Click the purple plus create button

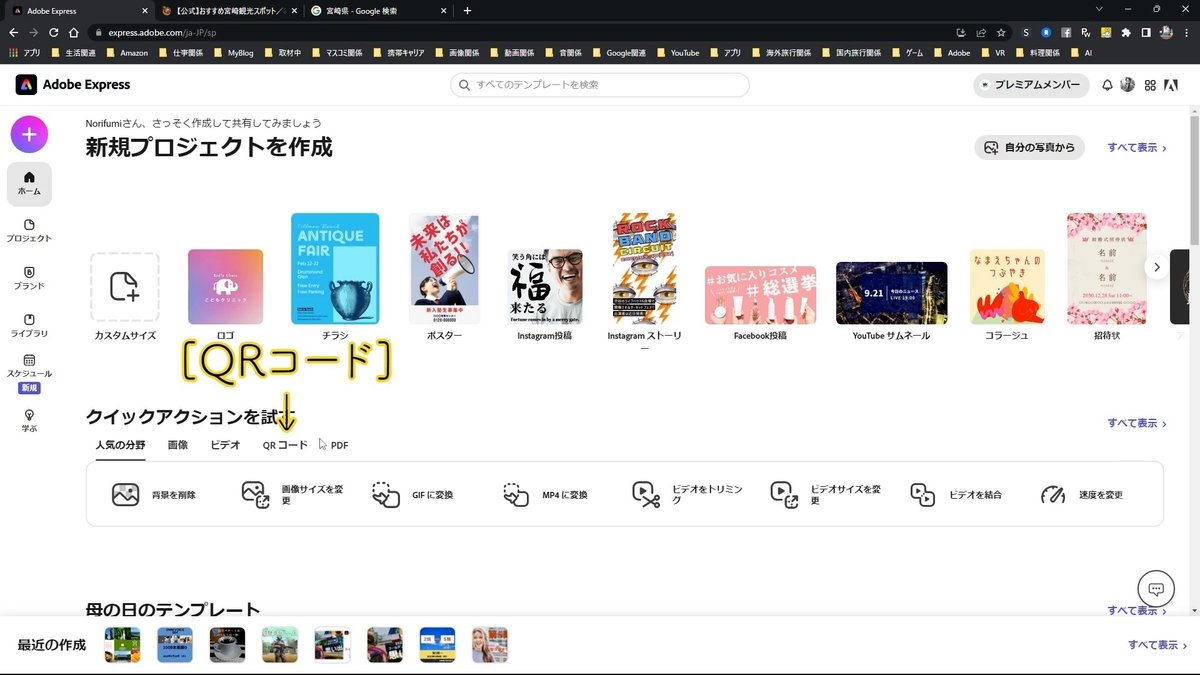29,134
